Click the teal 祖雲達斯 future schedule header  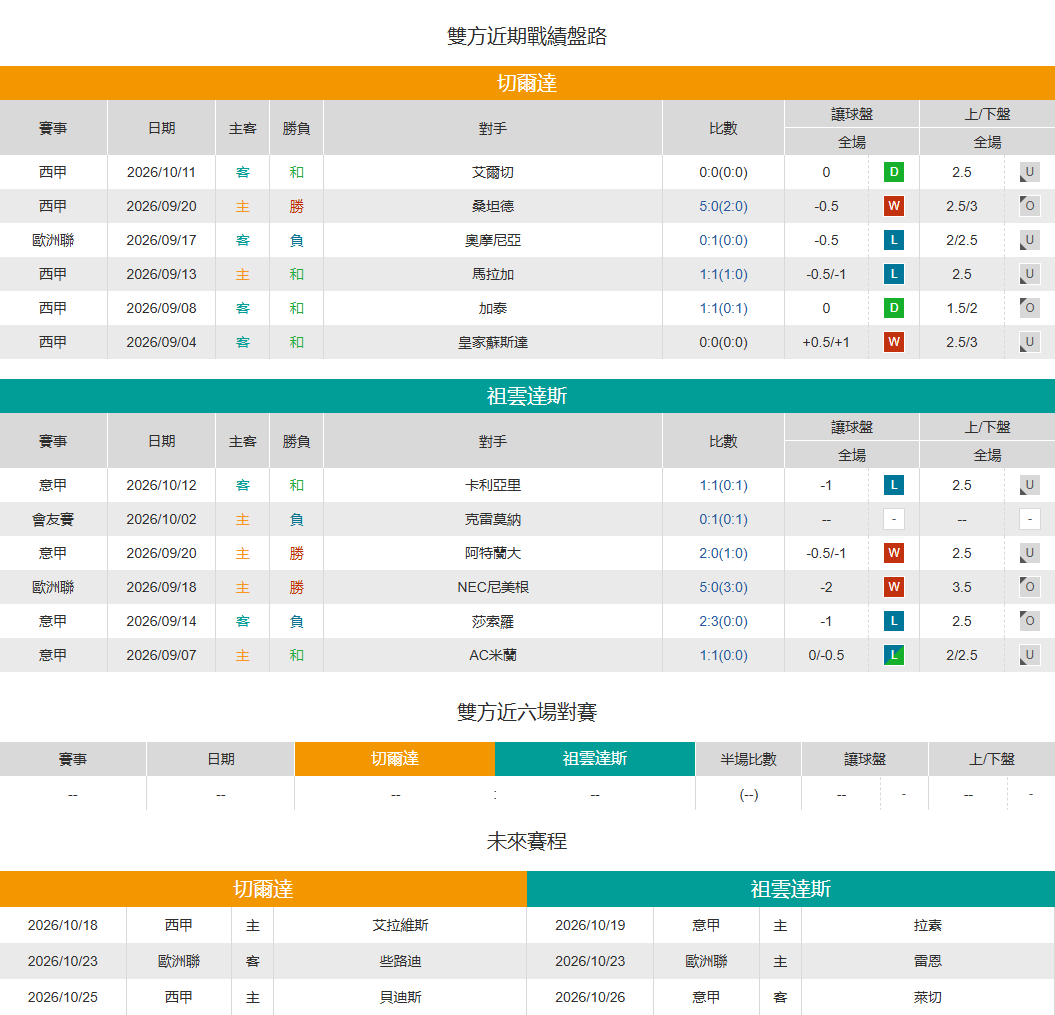pyautogui.click(x=791, y=889)
